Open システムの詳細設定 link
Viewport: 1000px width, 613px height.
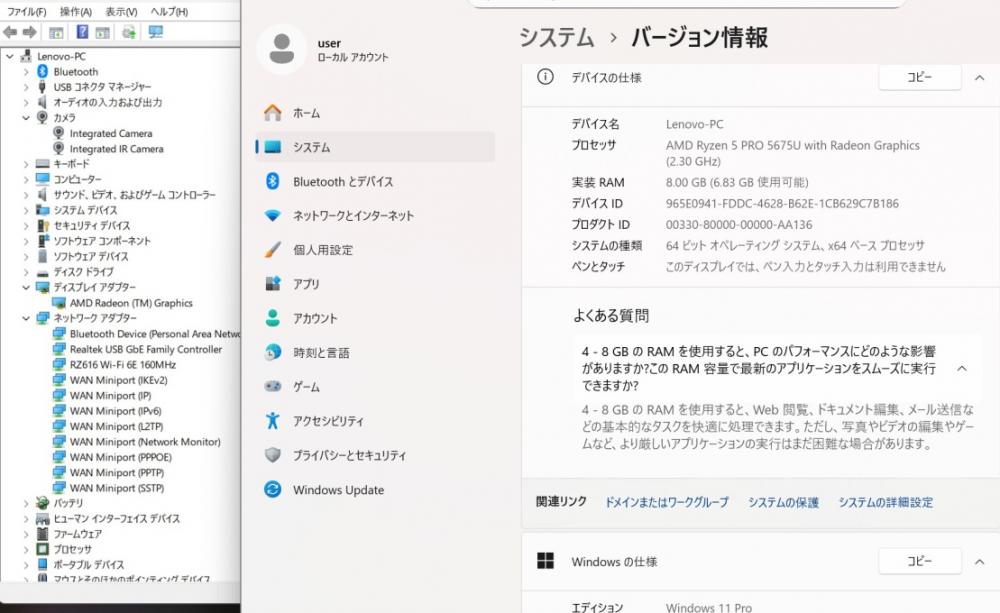point(885,503)
